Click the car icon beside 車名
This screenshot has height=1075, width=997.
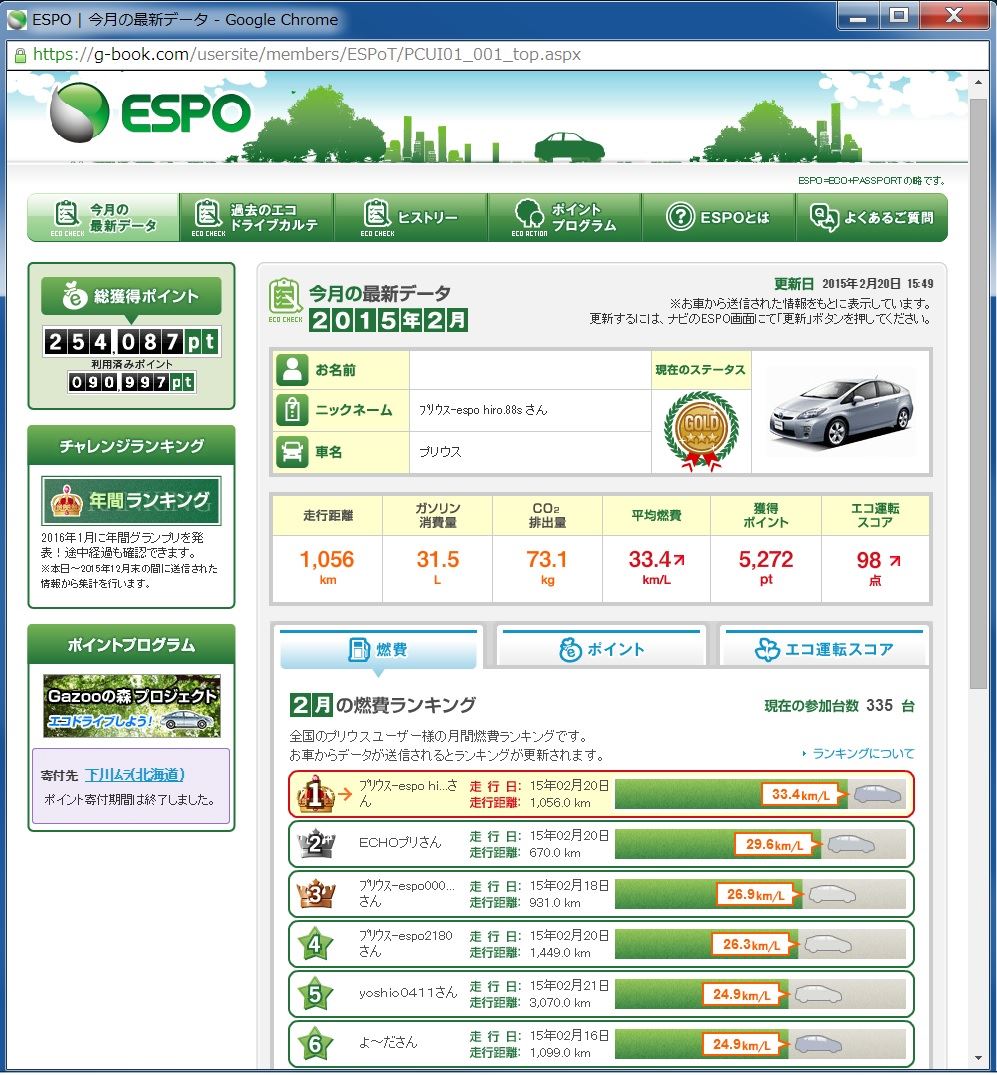point(292,452)
